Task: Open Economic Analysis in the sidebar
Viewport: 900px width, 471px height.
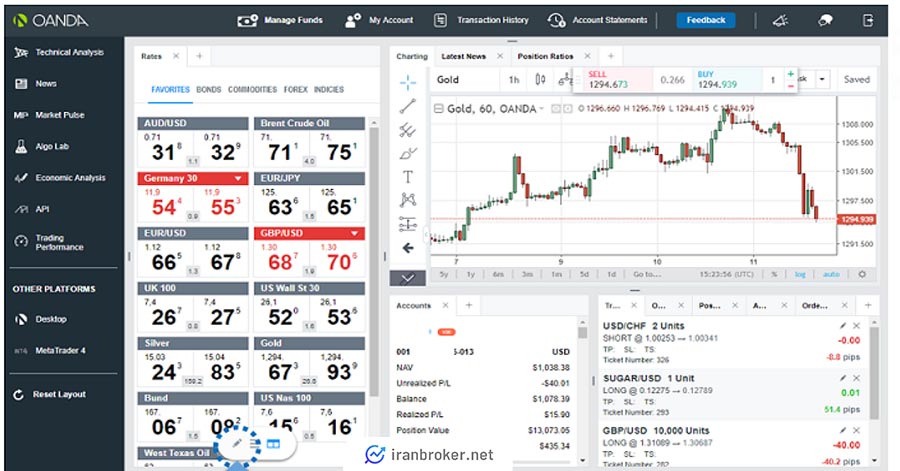Action: coord(60,178)
